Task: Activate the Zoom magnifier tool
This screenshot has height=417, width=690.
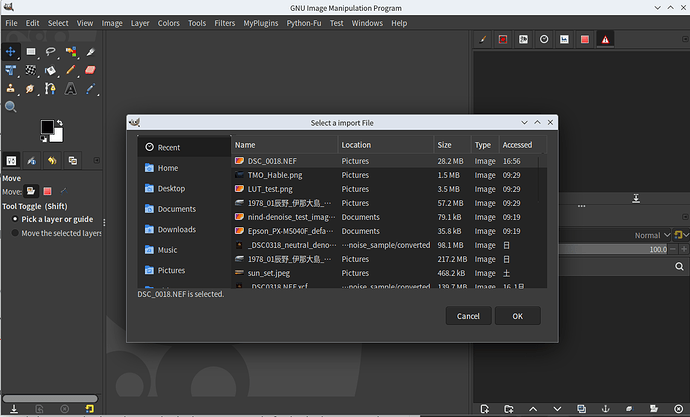Action: point(11,107)
